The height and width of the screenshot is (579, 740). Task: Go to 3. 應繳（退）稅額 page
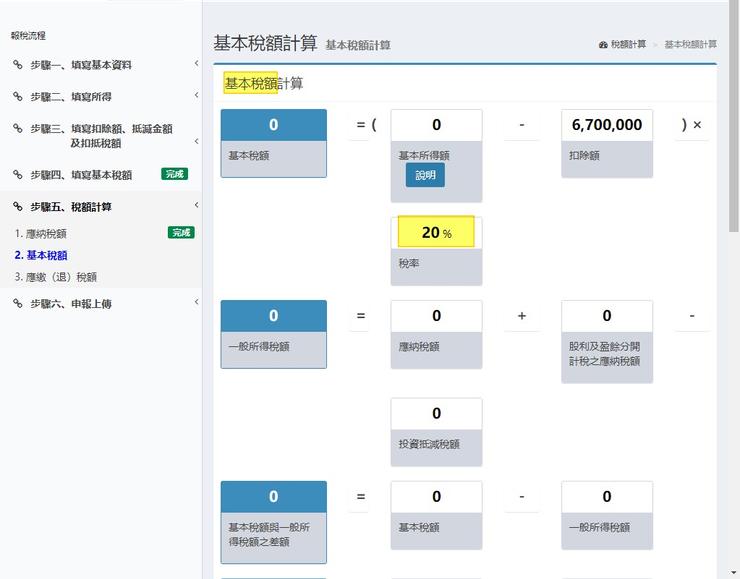click(56, 277)
